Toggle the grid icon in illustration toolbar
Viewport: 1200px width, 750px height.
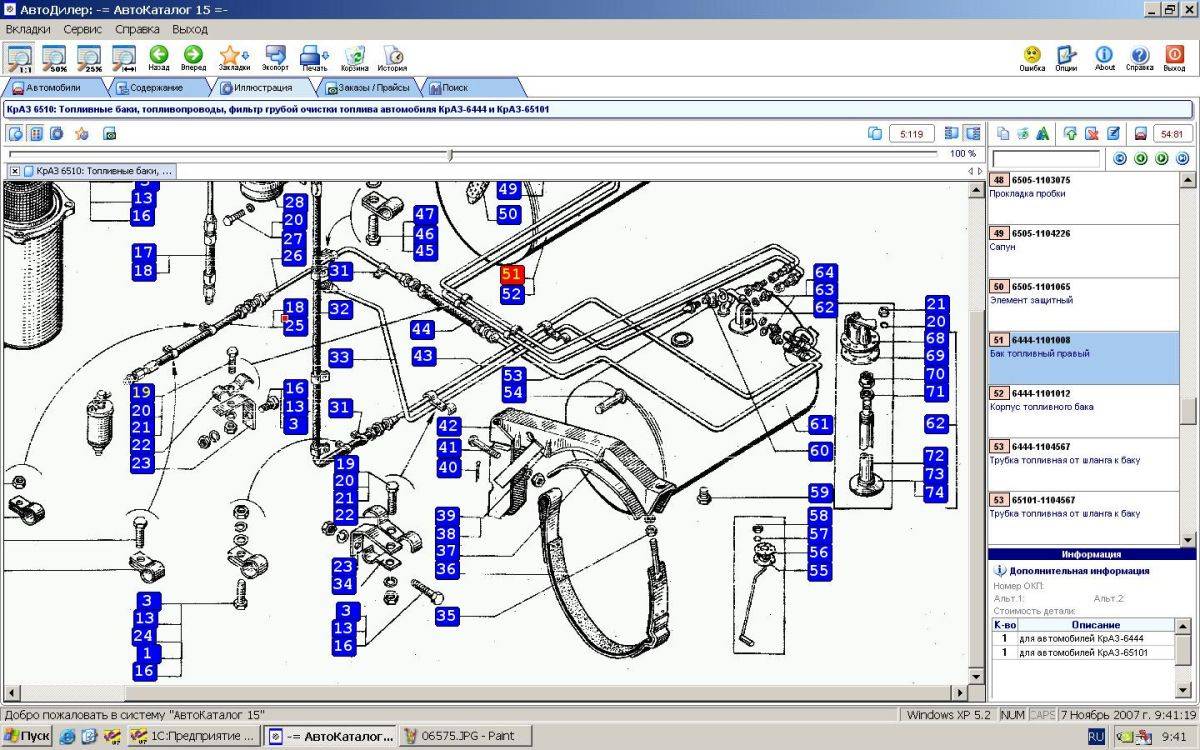36,133
